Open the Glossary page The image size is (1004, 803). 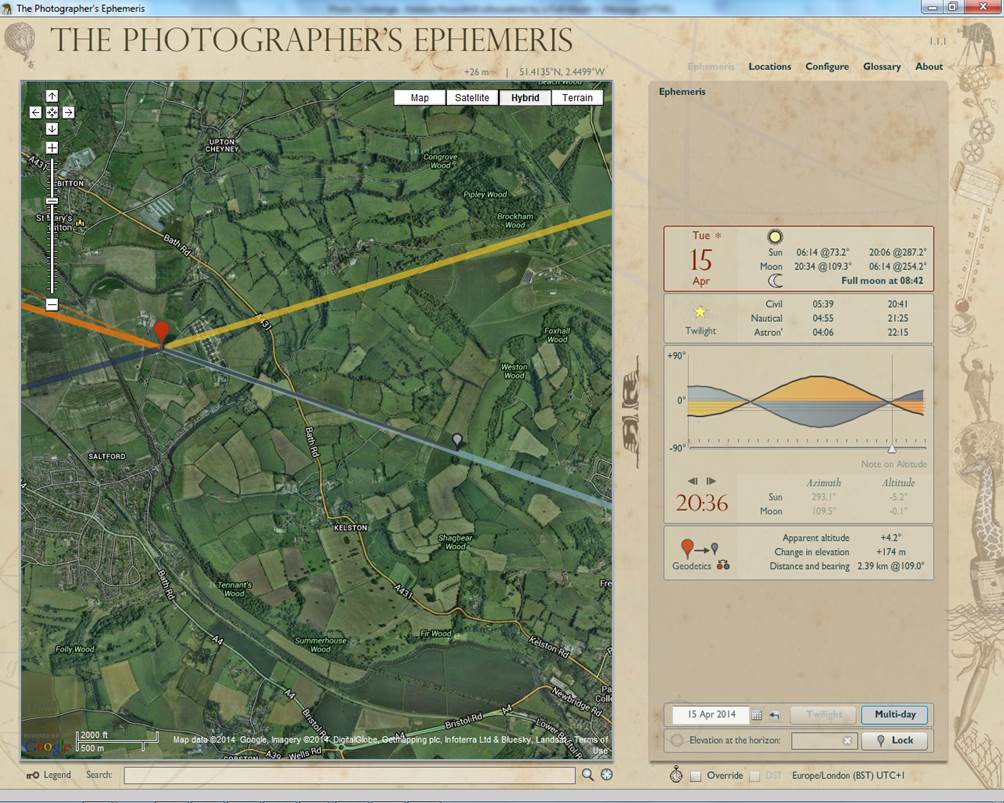pyautogui.click(x=882, y=67)
